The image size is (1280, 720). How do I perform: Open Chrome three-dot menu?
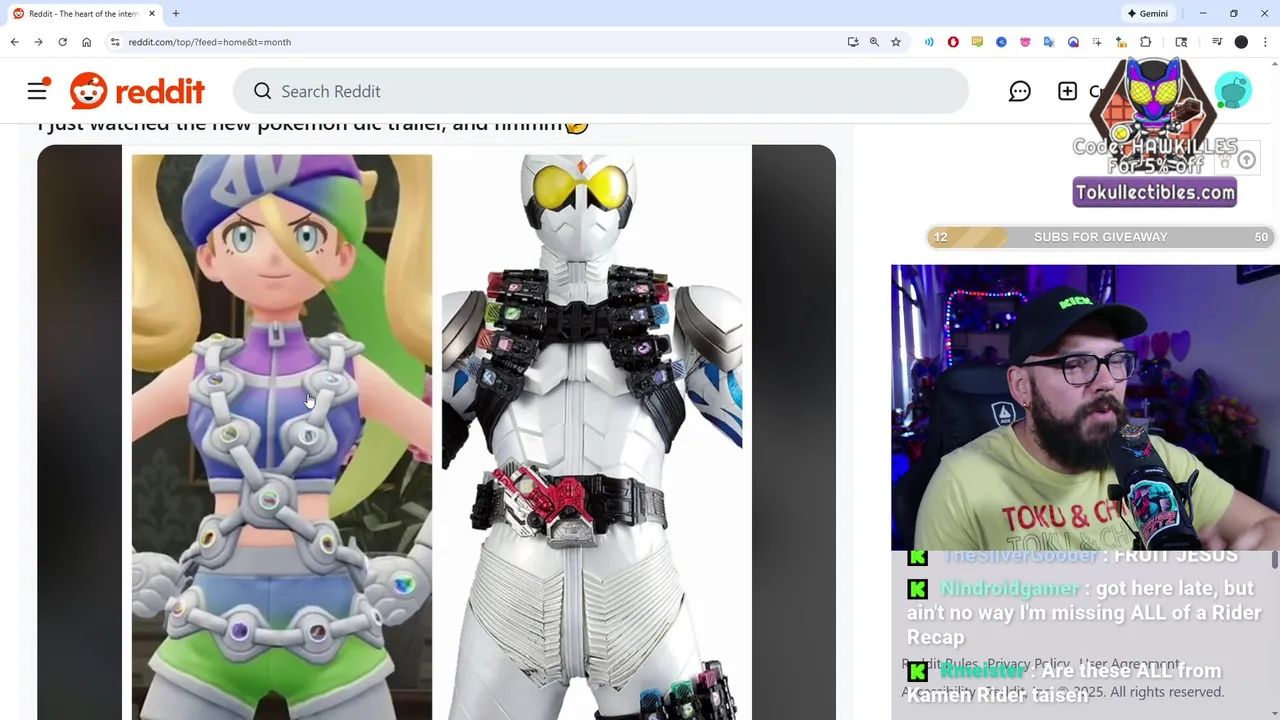pos(1266,42)
